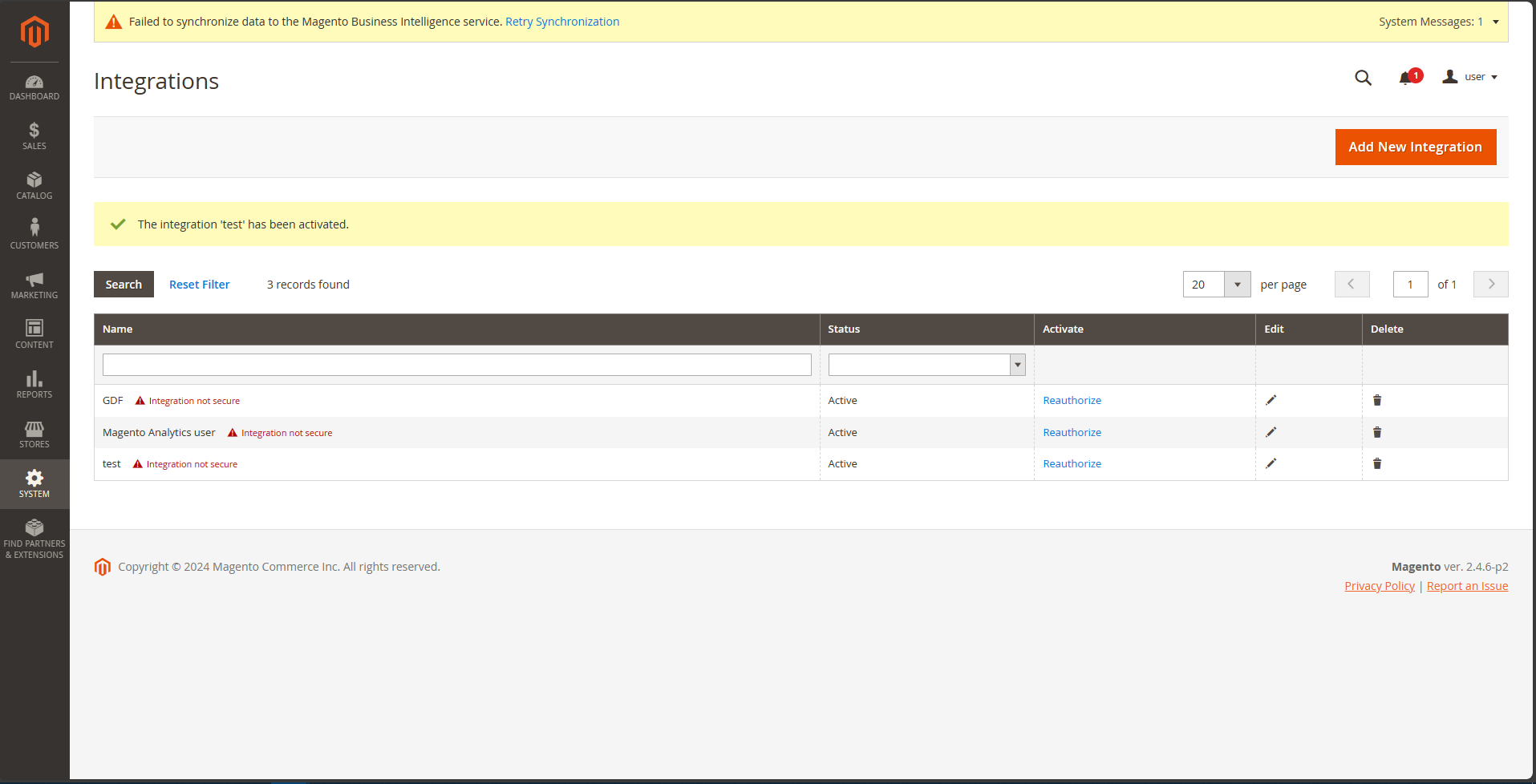Click the Search button
Image resolution: width=1536 pixels, height=784 pixels.
pyautogui.click(x=124, y=285)
